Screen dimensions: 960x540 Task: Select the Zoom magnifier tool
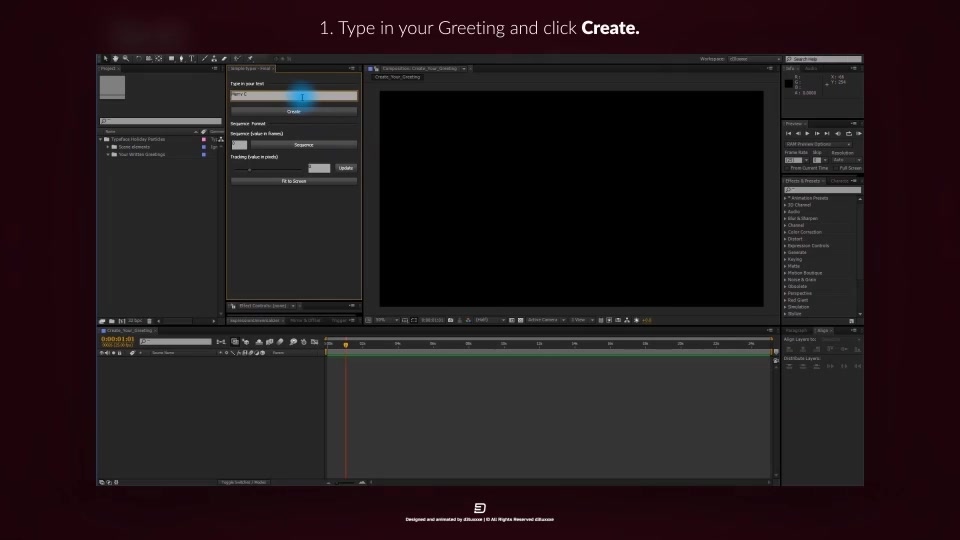[x=126, y=59]
